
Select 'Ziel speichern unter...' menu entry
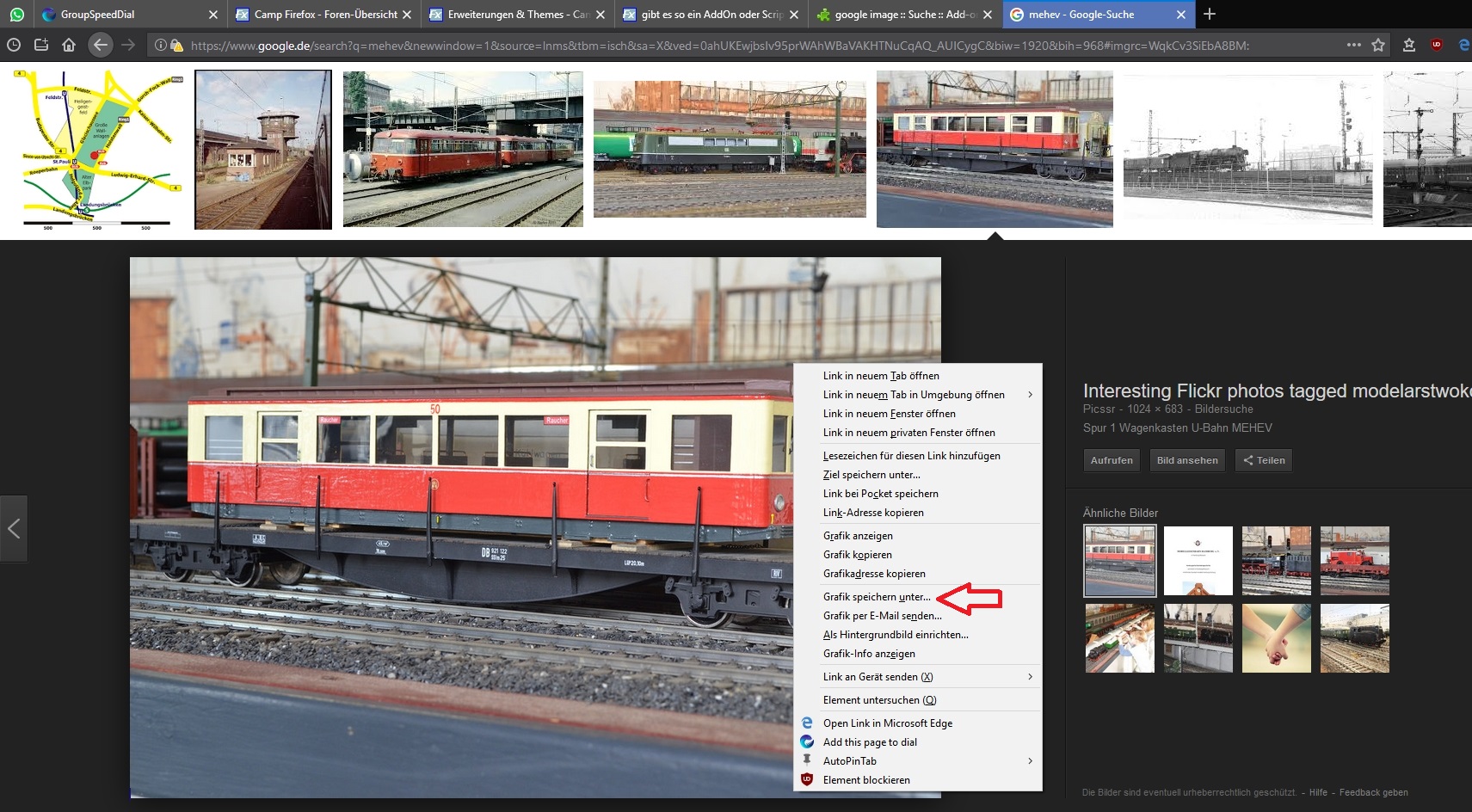918,475
